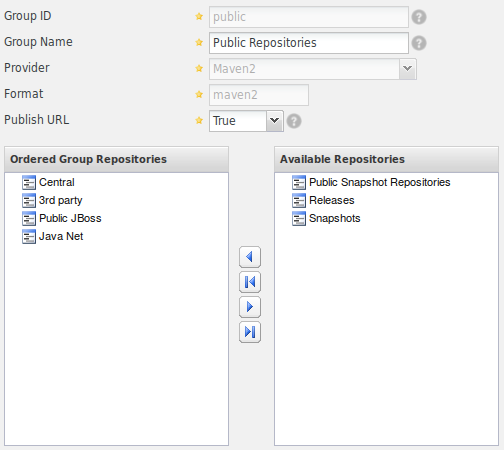504x450 pixels.
Task: Open the Provider dropdown arrow
Action: [x=407, y=69]
